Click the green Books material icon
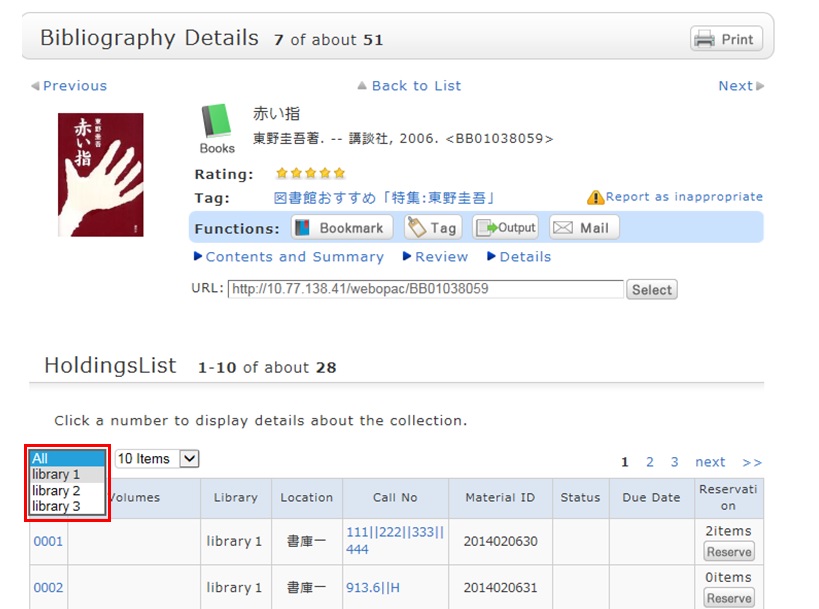This screenshot has width=819, height=609. (216, 123)
